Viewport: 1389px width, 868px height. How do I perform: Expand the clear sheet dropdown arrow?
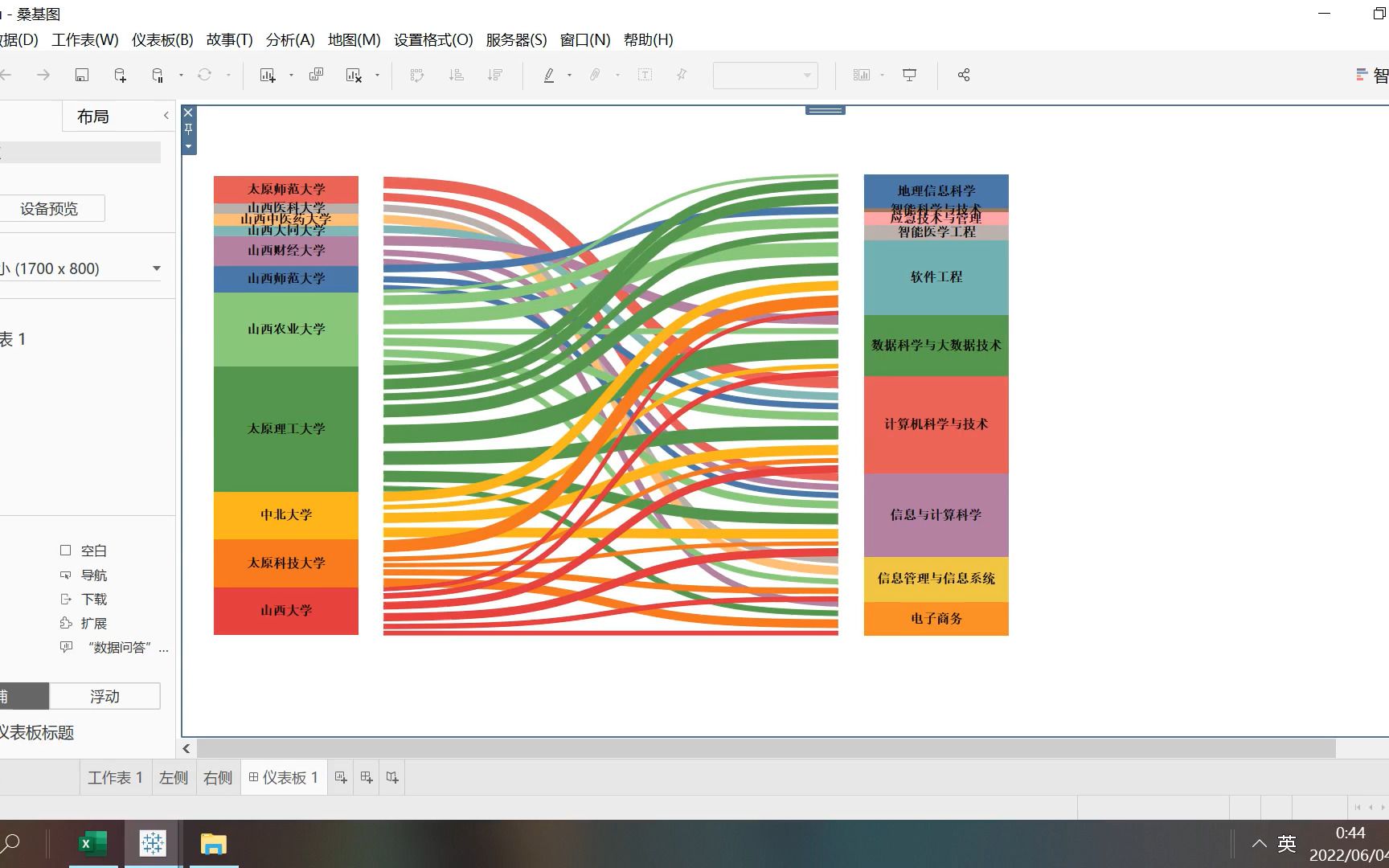tap(377, 75)
